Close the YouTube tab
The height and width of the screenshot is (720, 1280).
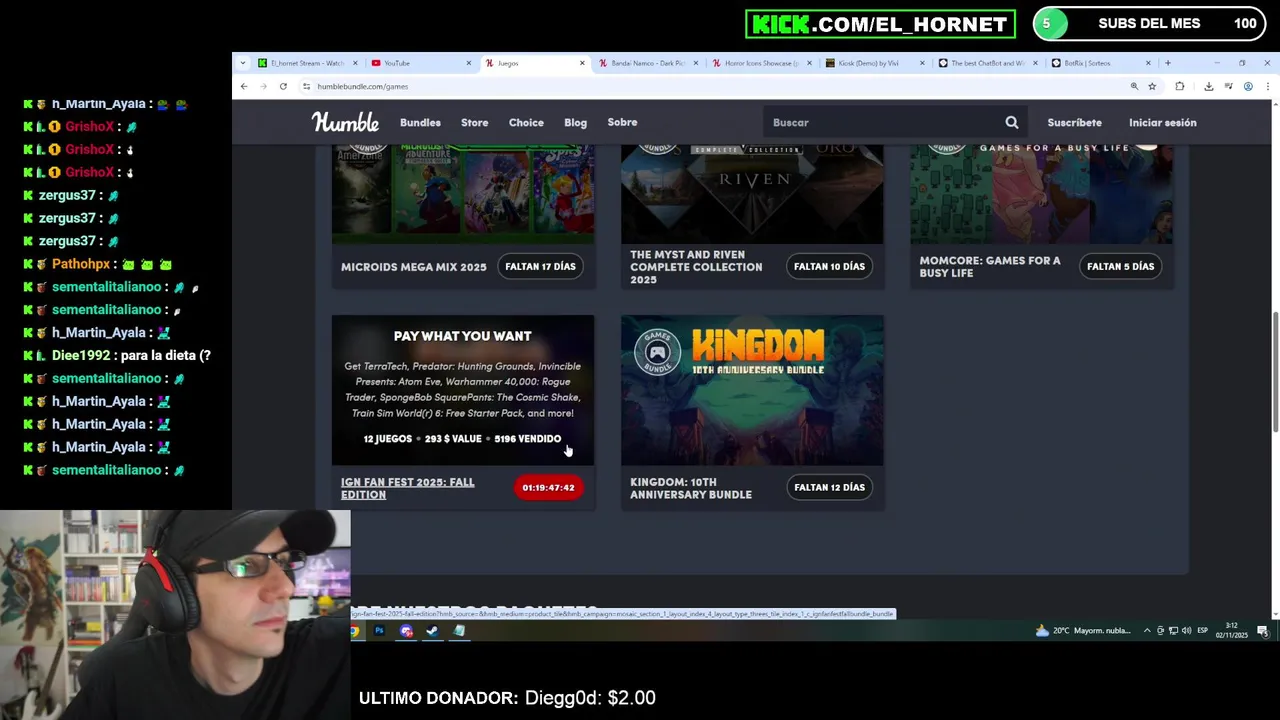(x=468, y=63)
